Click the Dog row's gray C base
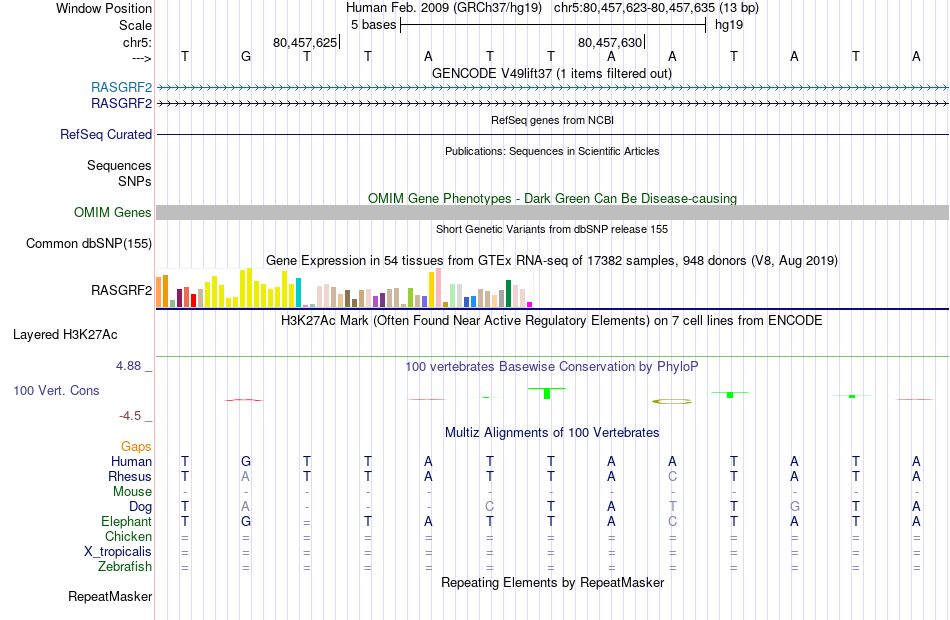The height and width of the screenshot is (620, 950). coord(490,506)
